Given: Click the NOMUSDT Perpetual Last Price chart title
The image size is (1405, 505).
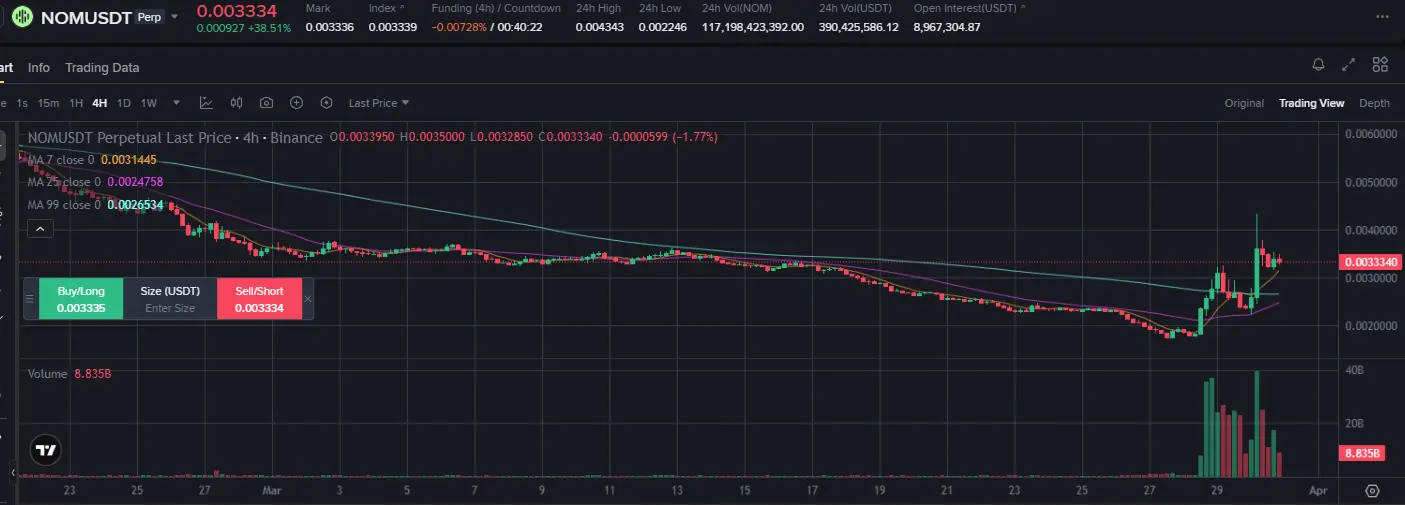Looking at the screenshot, I should [x=175, y=137].
